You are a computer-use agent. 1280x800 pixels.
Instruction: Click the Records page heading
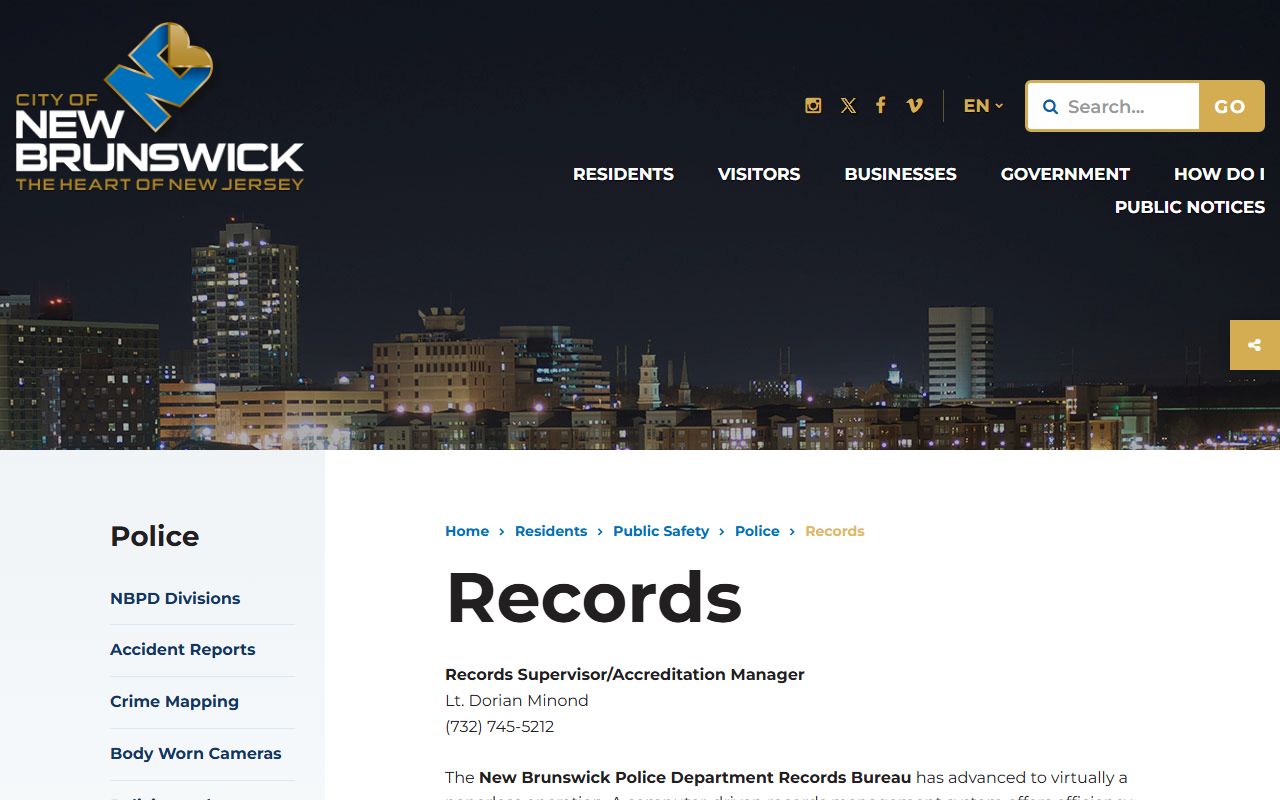pyautogui.click(x=594, y=598)
